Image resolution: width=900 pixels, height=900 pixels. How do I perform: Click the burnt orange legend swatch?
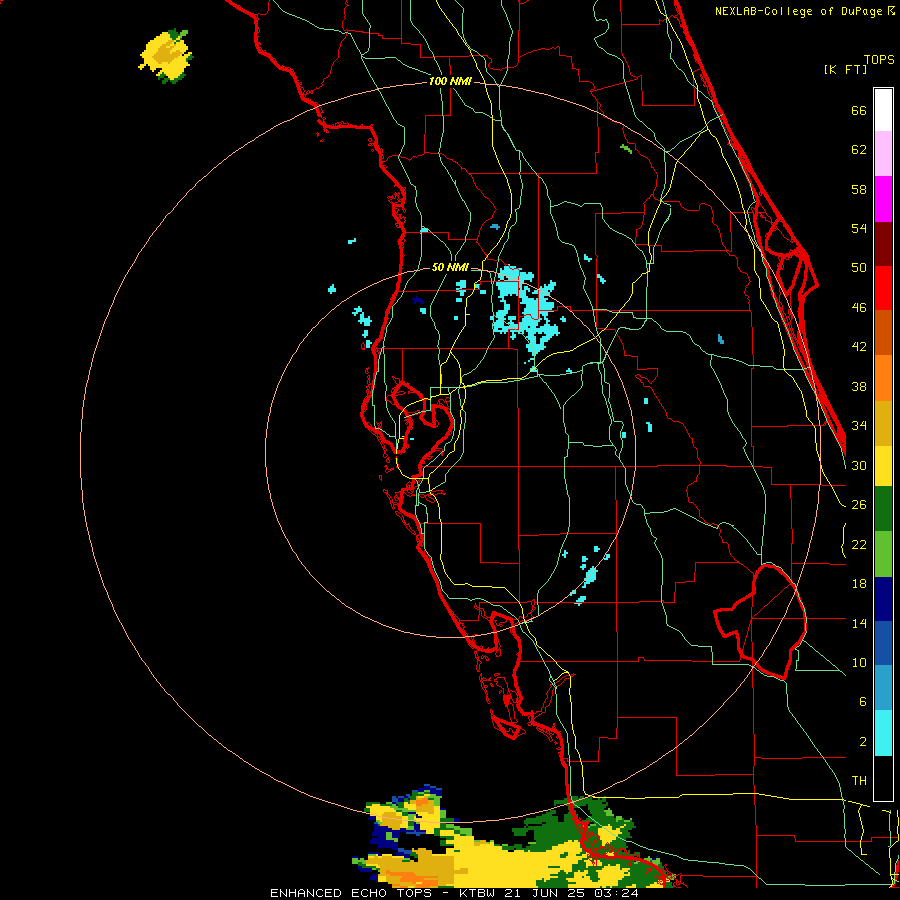(x=883, y=333)
